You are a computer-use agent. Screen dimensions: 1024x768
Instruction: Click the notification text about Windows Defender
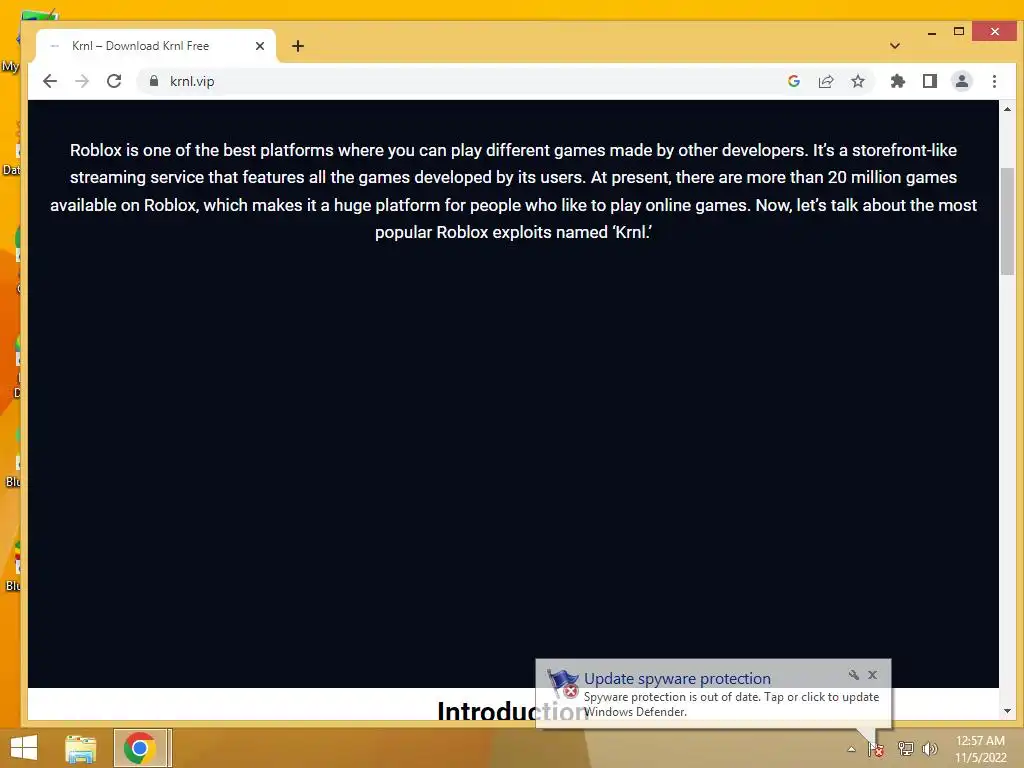coord(731,704)
